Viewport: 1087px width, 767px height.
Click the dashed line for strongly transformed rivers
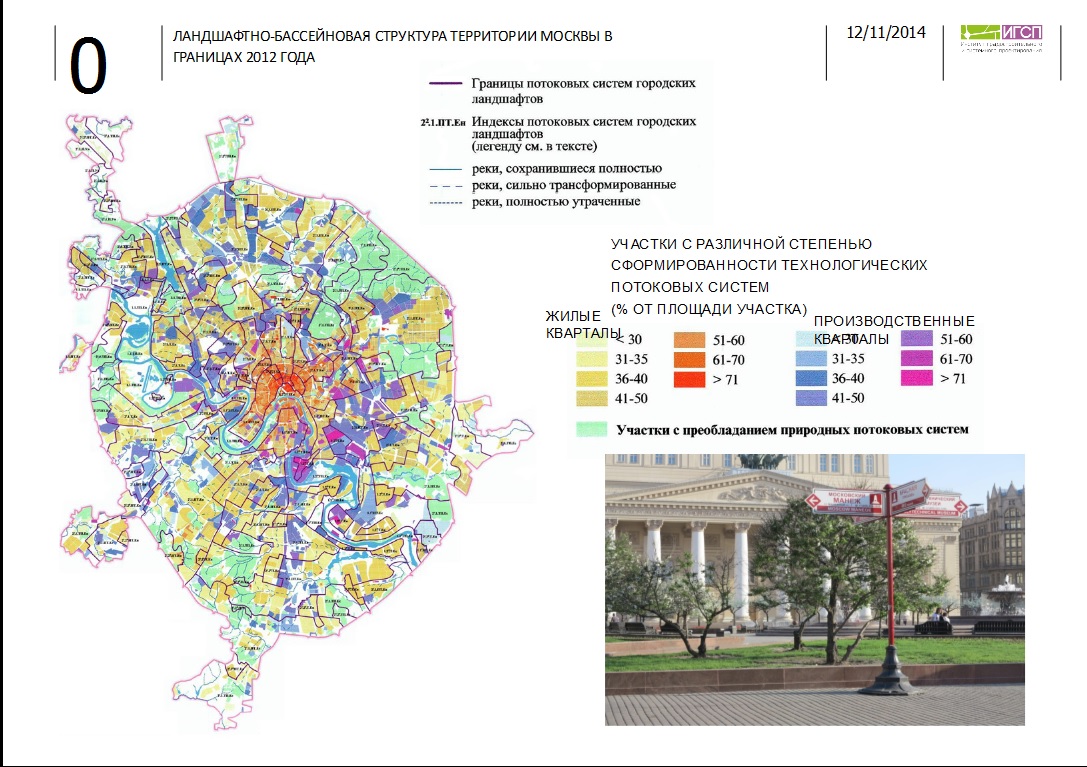tap(445, 186)
